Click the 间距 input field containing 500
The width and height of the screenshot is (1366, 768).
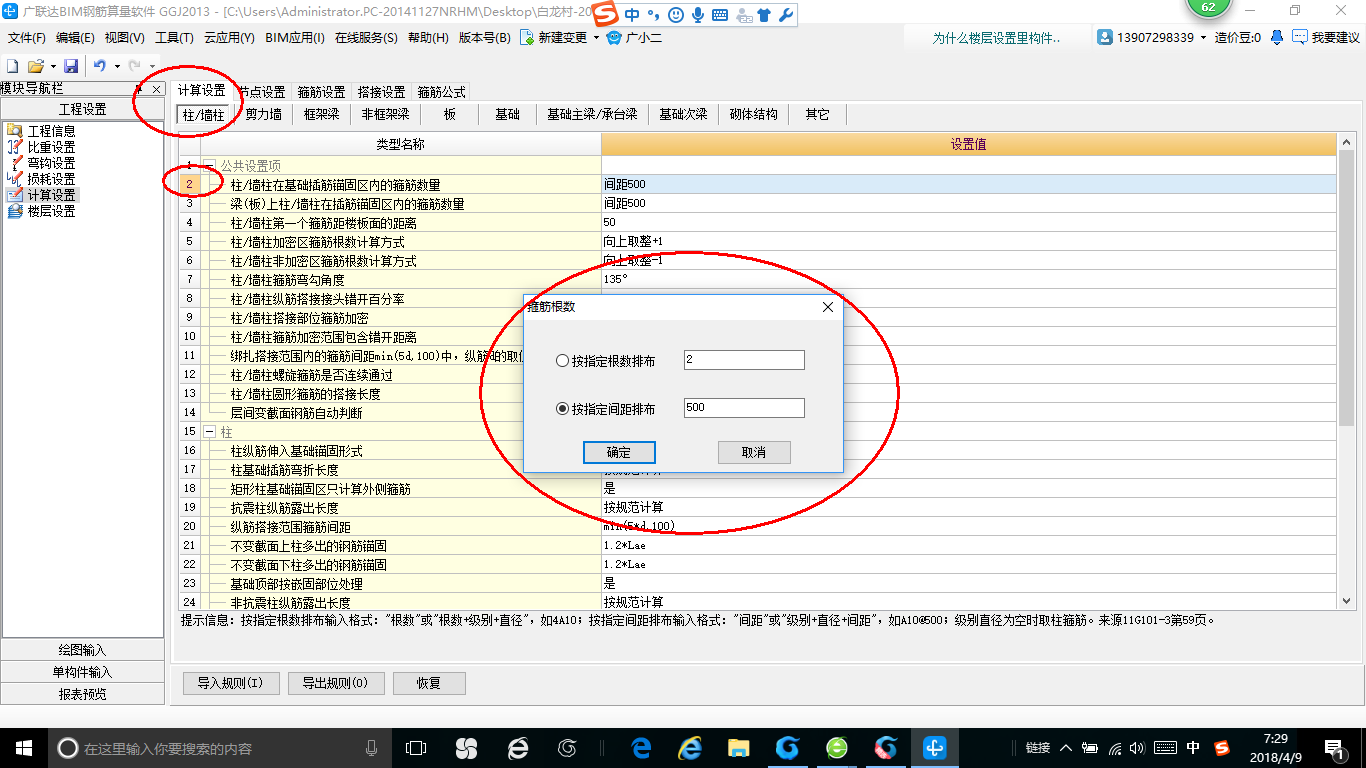(x=744, y=408)
